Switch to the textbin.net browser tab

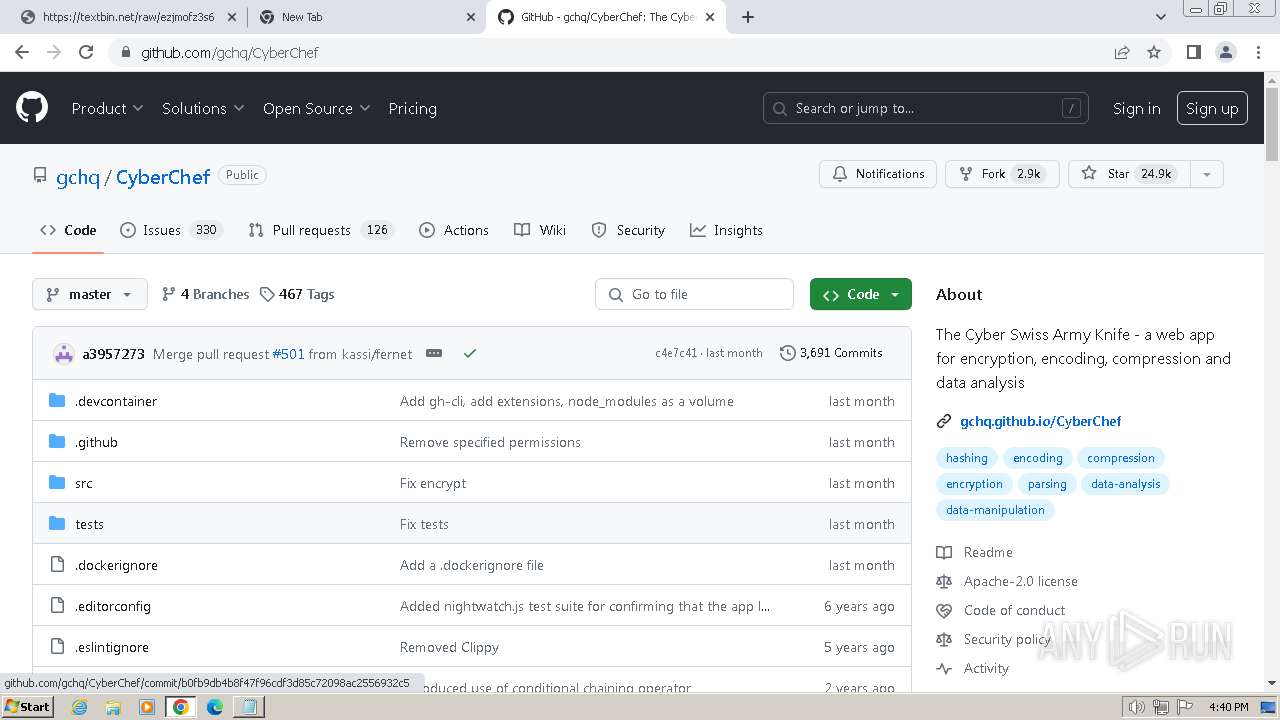point(128,17)
